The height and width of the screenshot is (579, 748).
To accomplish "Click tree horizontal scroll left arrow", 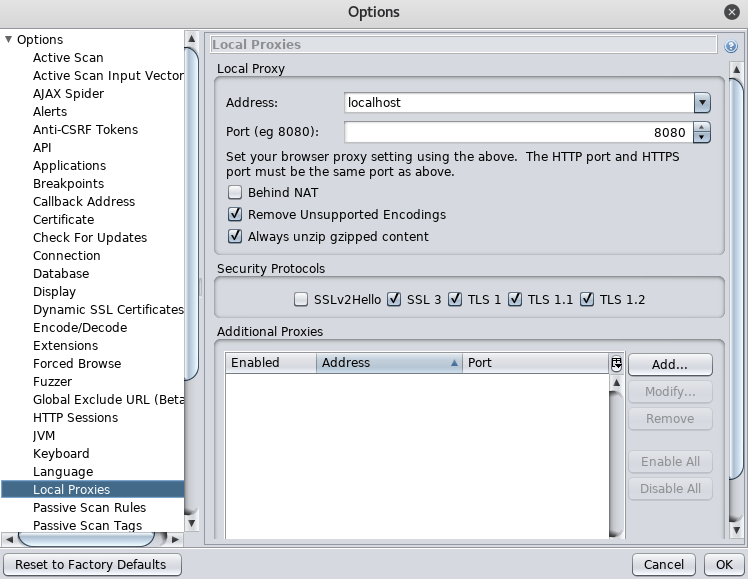I will [x=9, y=539].
